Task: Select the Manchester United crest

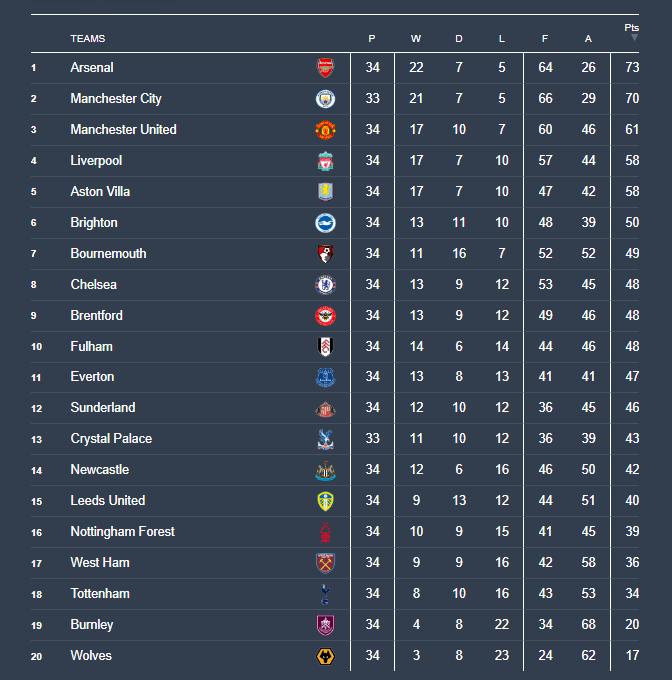Action: [x=325, y=130]
